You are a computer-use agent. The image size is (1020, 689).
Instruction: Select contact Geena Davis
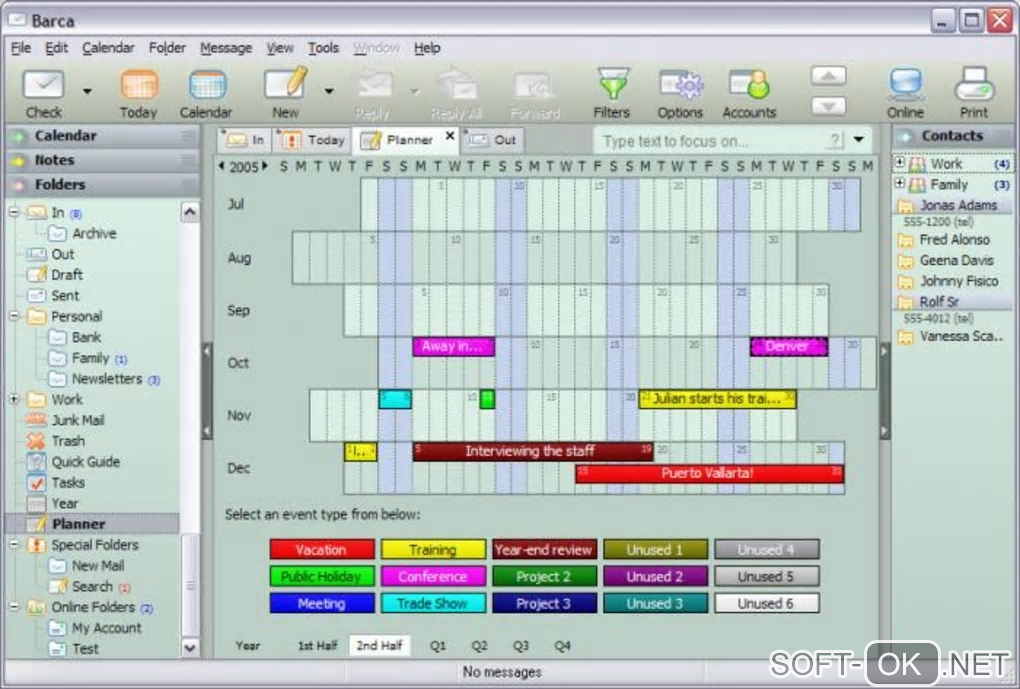956,260
